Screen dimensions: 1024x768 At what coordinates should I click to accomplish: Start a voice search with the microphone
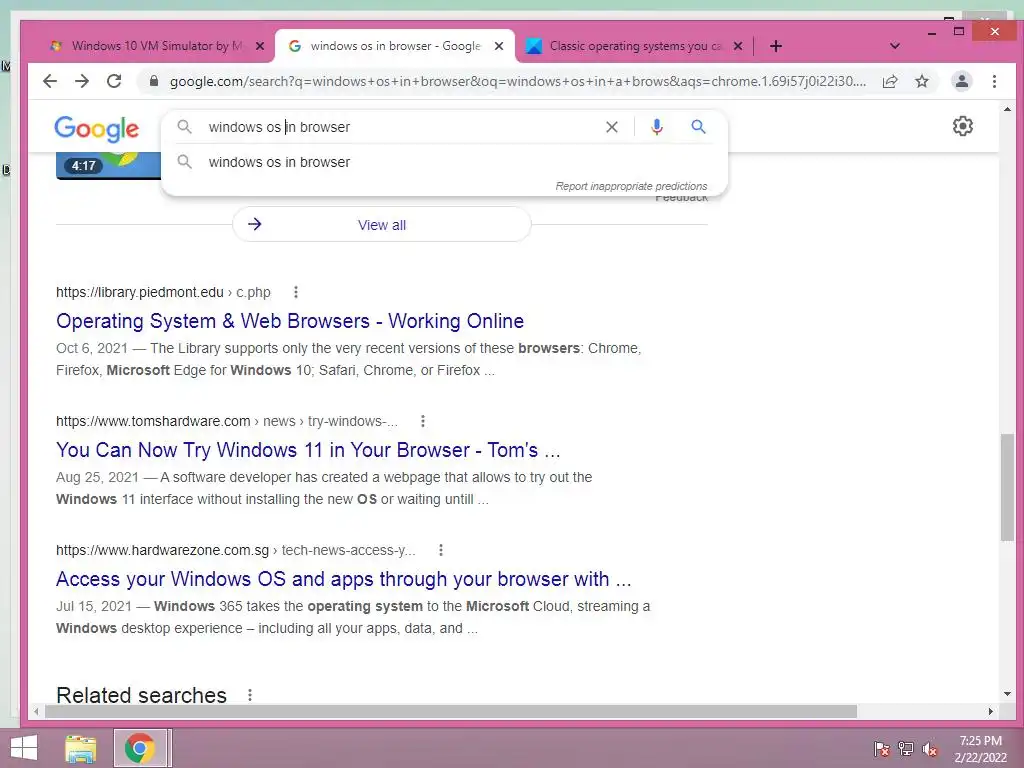click(656, 127)
